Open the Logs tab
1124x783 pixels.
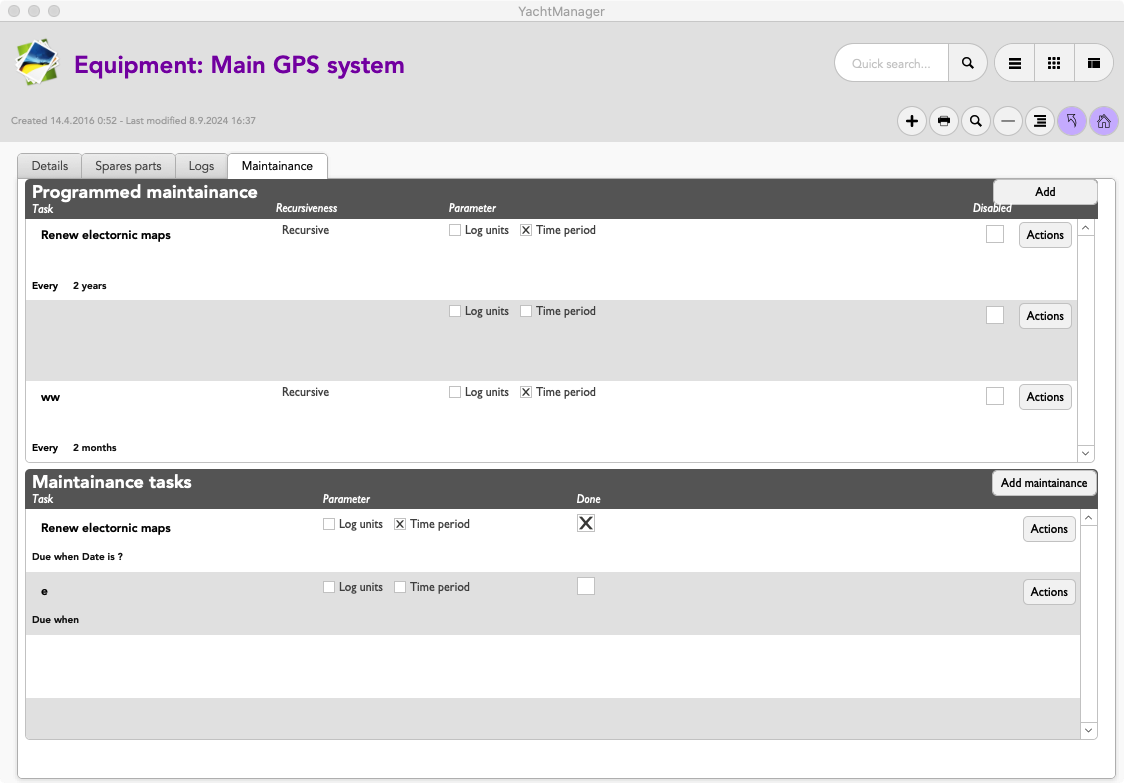(x=201, y=166)
